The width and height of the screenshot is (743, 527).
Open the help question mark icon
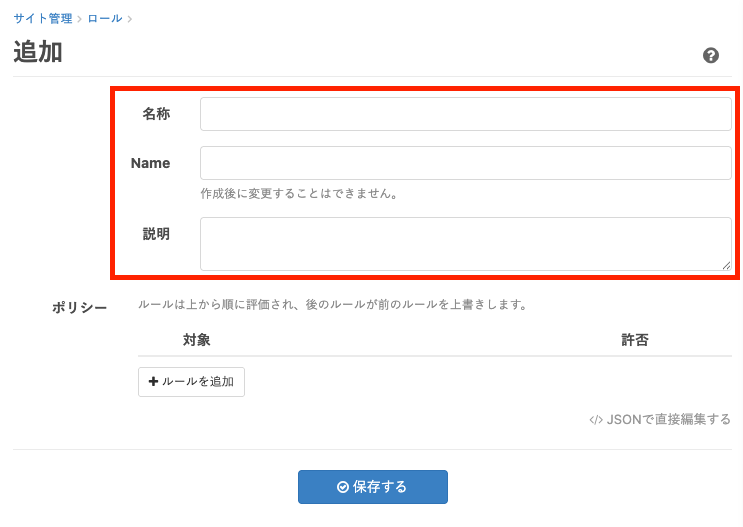(x=711, y=55)
